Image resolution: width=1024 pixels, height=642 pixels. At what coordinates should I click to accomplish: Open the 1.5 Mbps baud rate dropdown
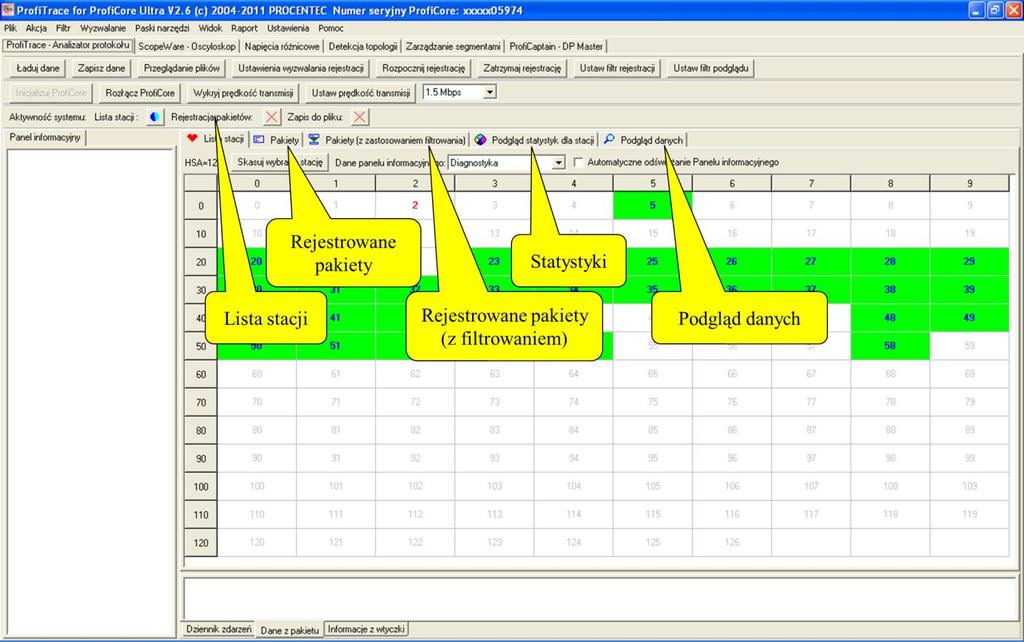(x=490, y=92)
